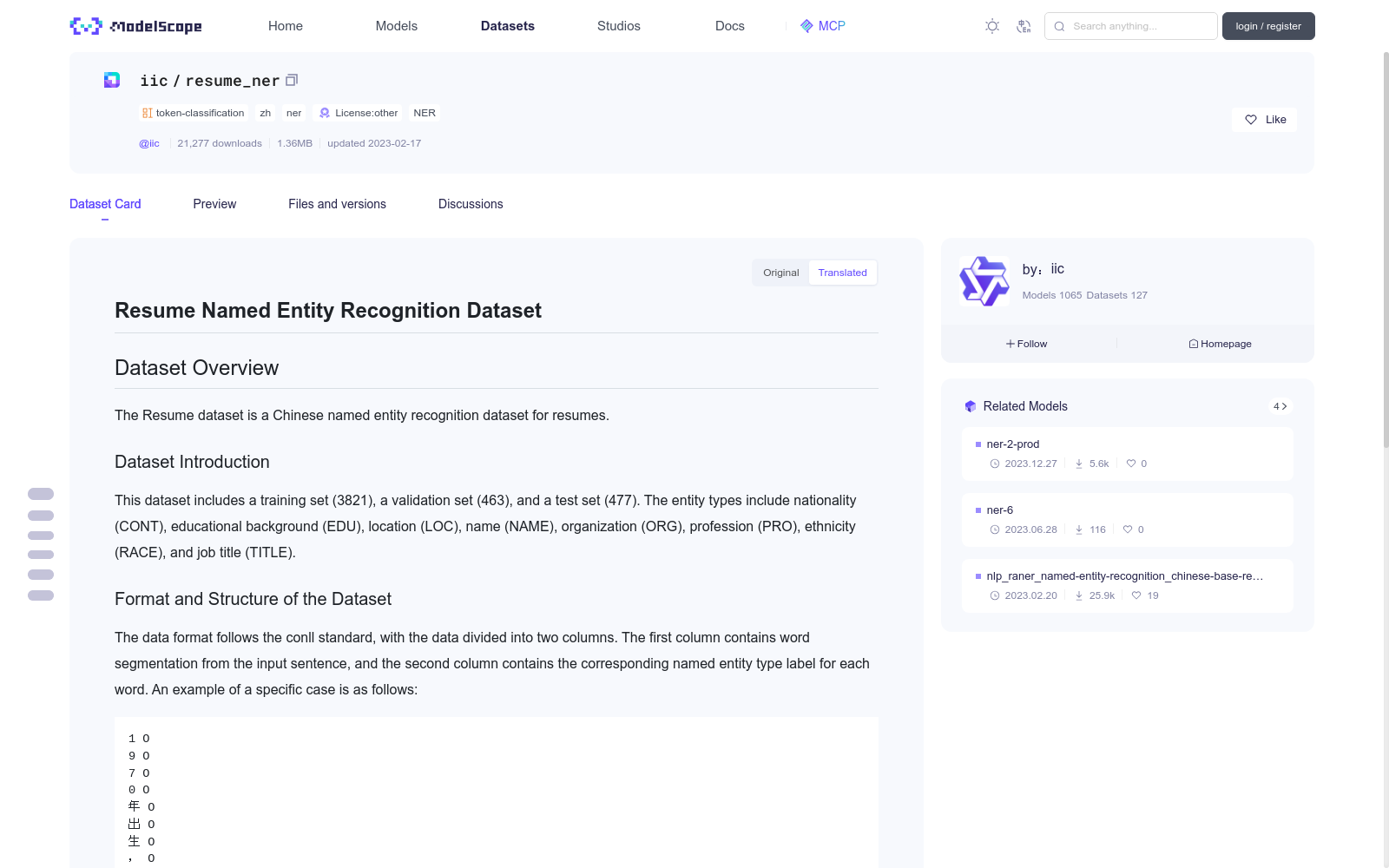
Task: Open the nlp_raner named-entity-recognition model
Action: point(1127,586)
